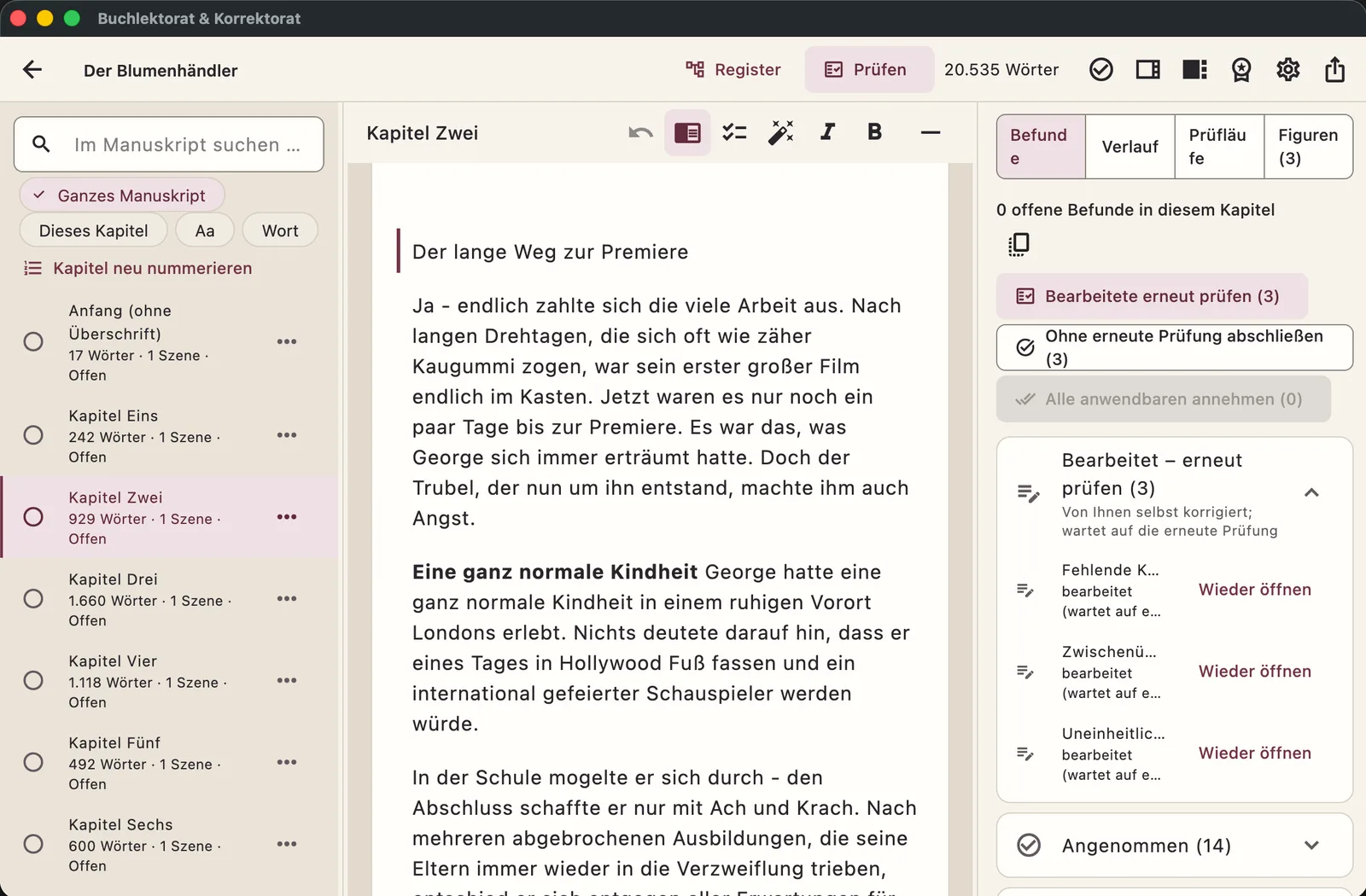
Task: Click the checklist icon in editor toolbar
Action: point(734,133)
